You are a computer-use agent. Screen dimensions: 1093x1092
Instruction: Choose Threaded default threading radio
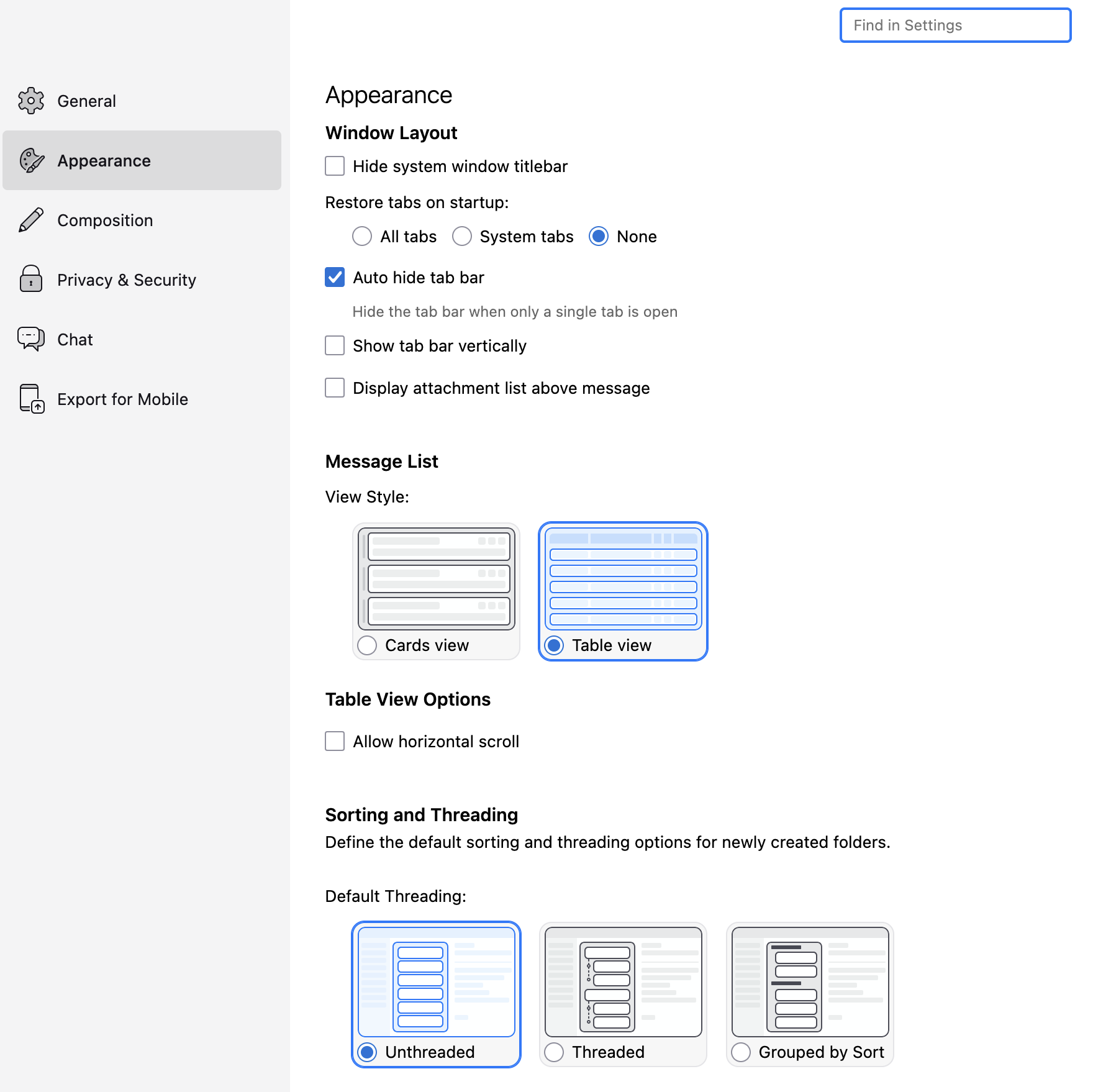554,1052
